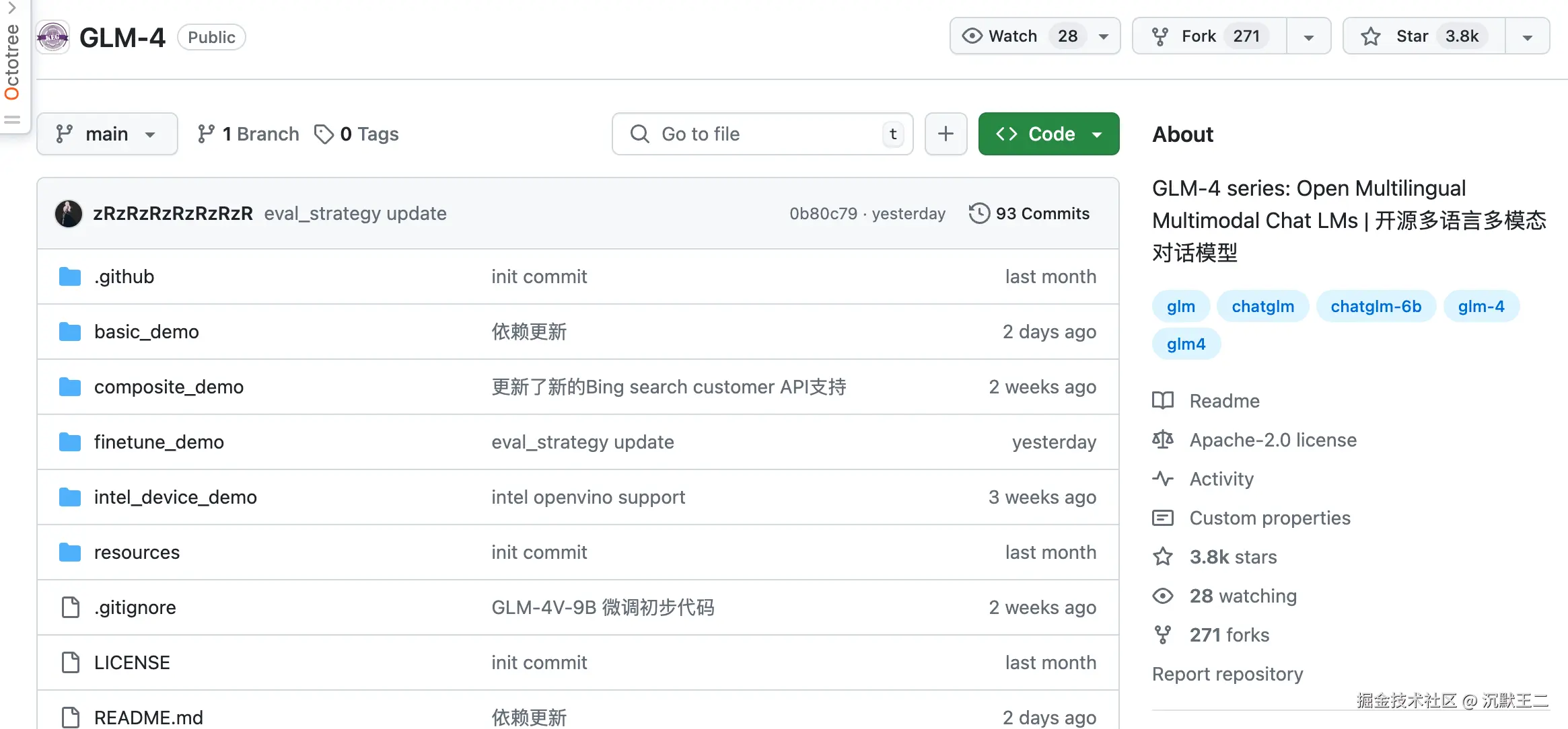Image resolution: width=1568 pixels, height=729 pixels.
Task: Open the star lists dropdown arrow
Action: click(x=1527, y=37)
